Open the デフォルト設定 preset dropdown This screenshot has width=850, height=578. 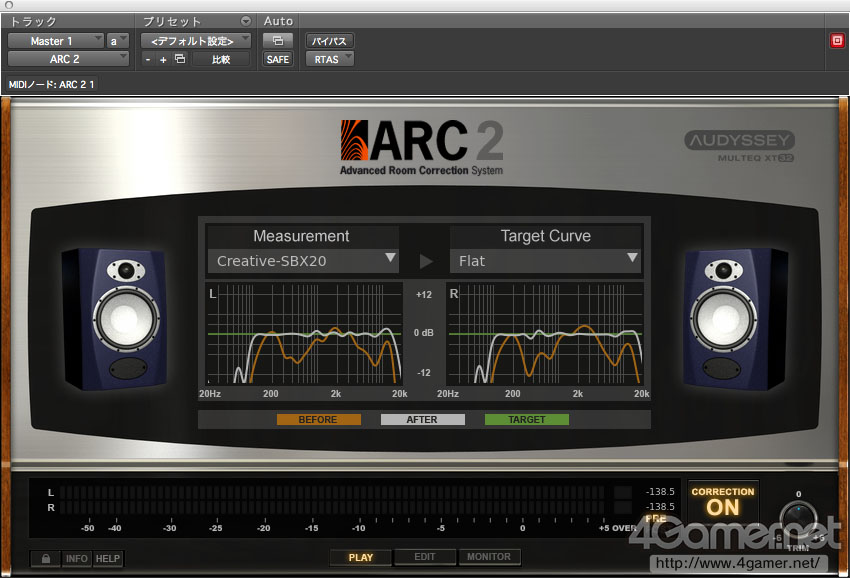click(196, 41)
